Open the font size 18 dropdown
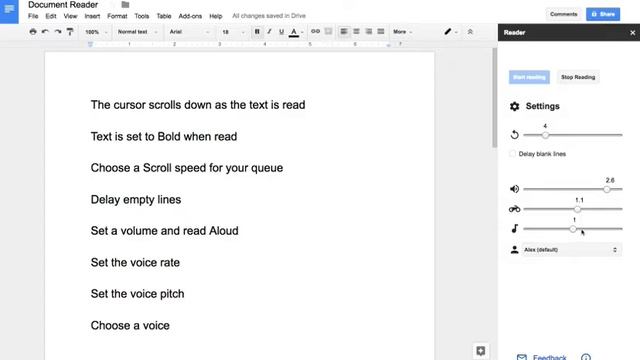 coord(233,32)
